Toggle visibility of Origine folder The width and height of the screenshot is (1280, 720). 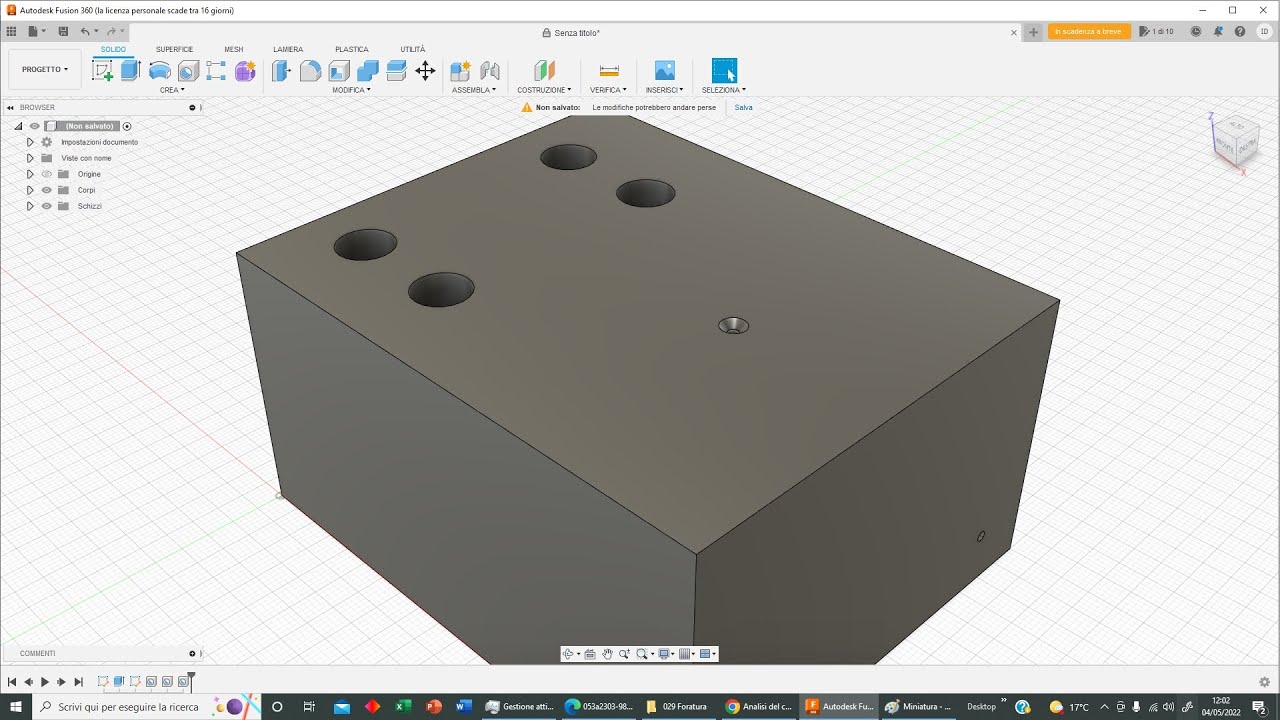pyautogui.click(x=46, y=174)
